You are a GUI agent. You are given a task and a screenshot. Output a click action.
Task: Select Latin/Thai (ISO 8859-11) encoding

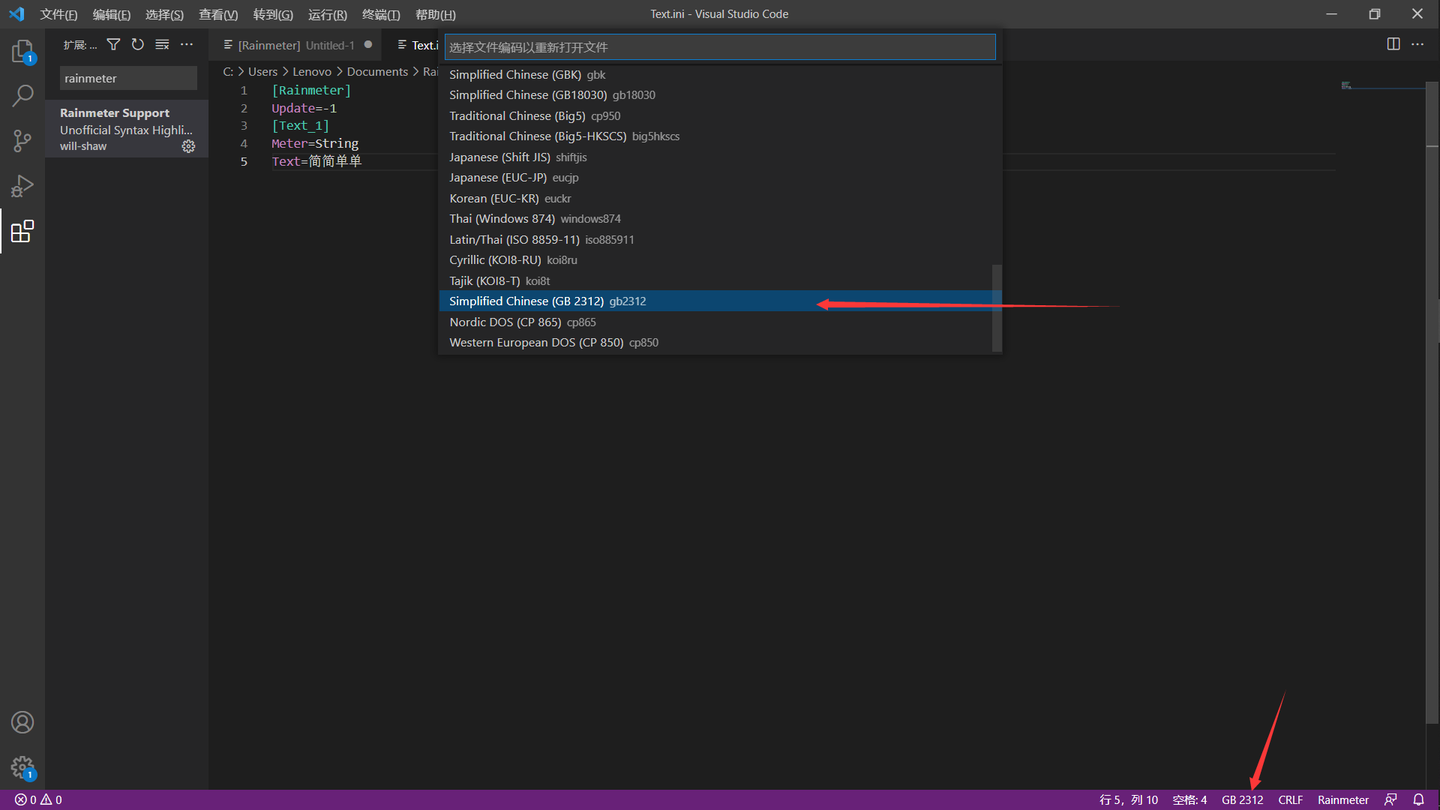pyautogui.click(x=720, y=240)
